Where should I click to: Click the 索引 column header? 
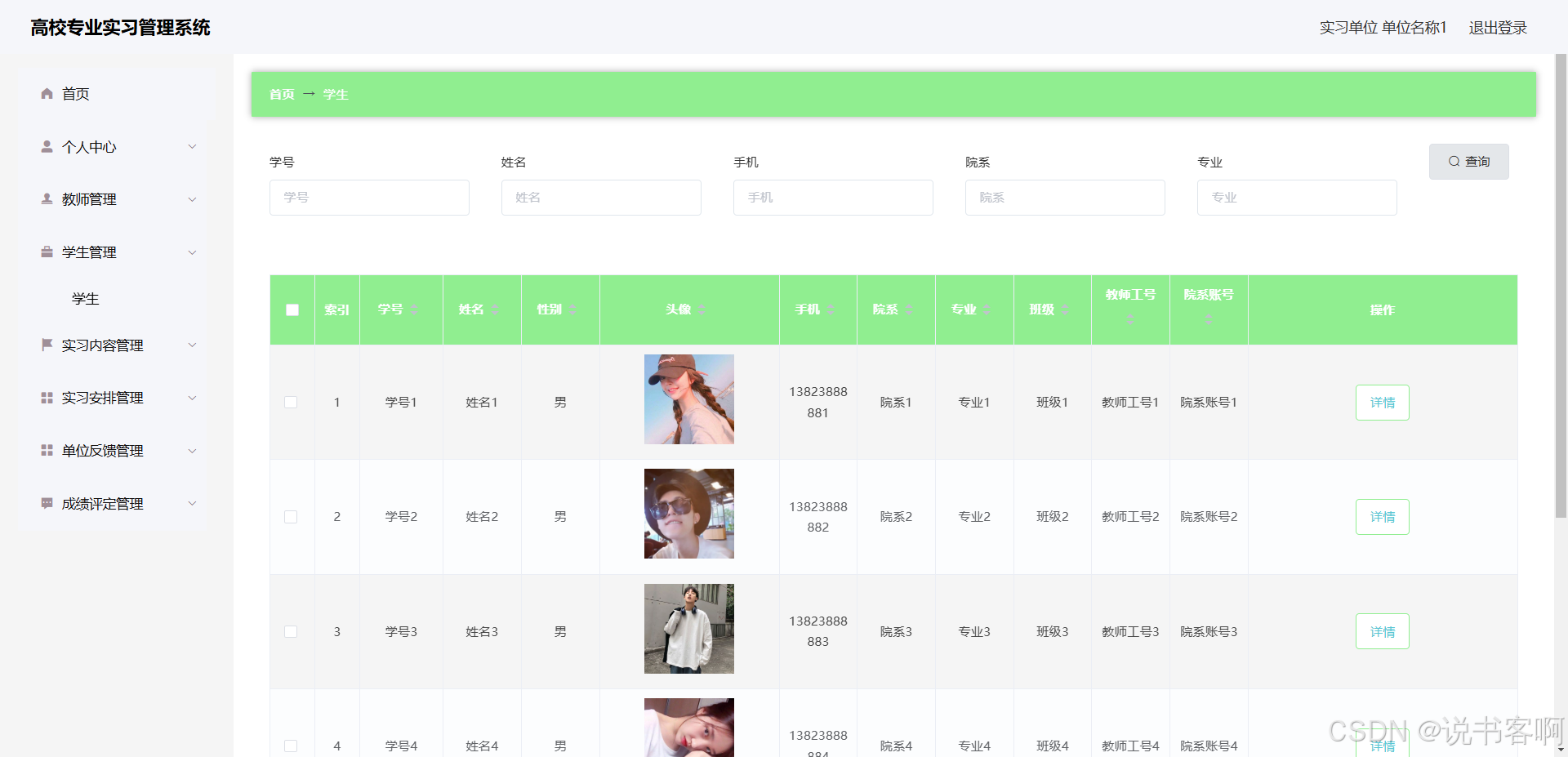[336, 309]
